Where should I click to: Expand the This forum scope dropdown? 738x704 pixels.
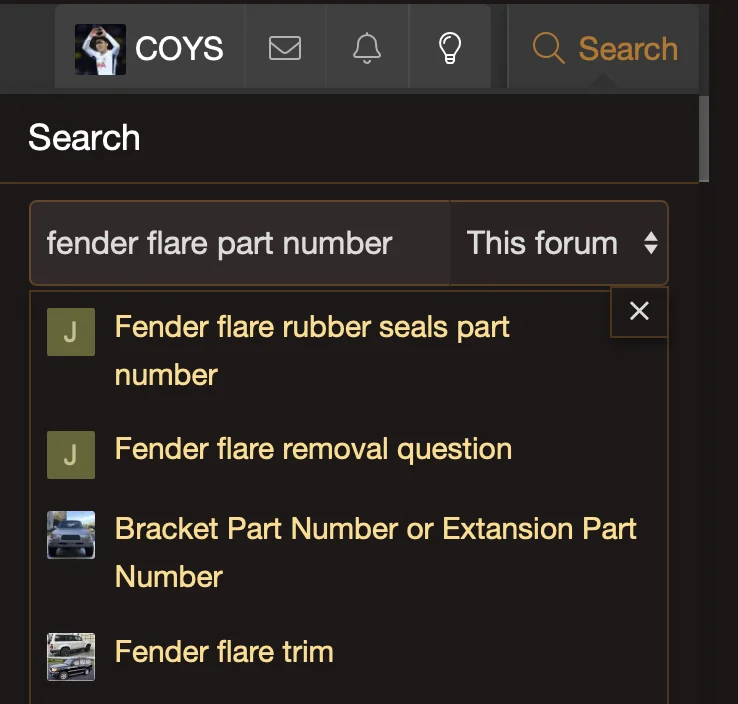pos(559,243)
